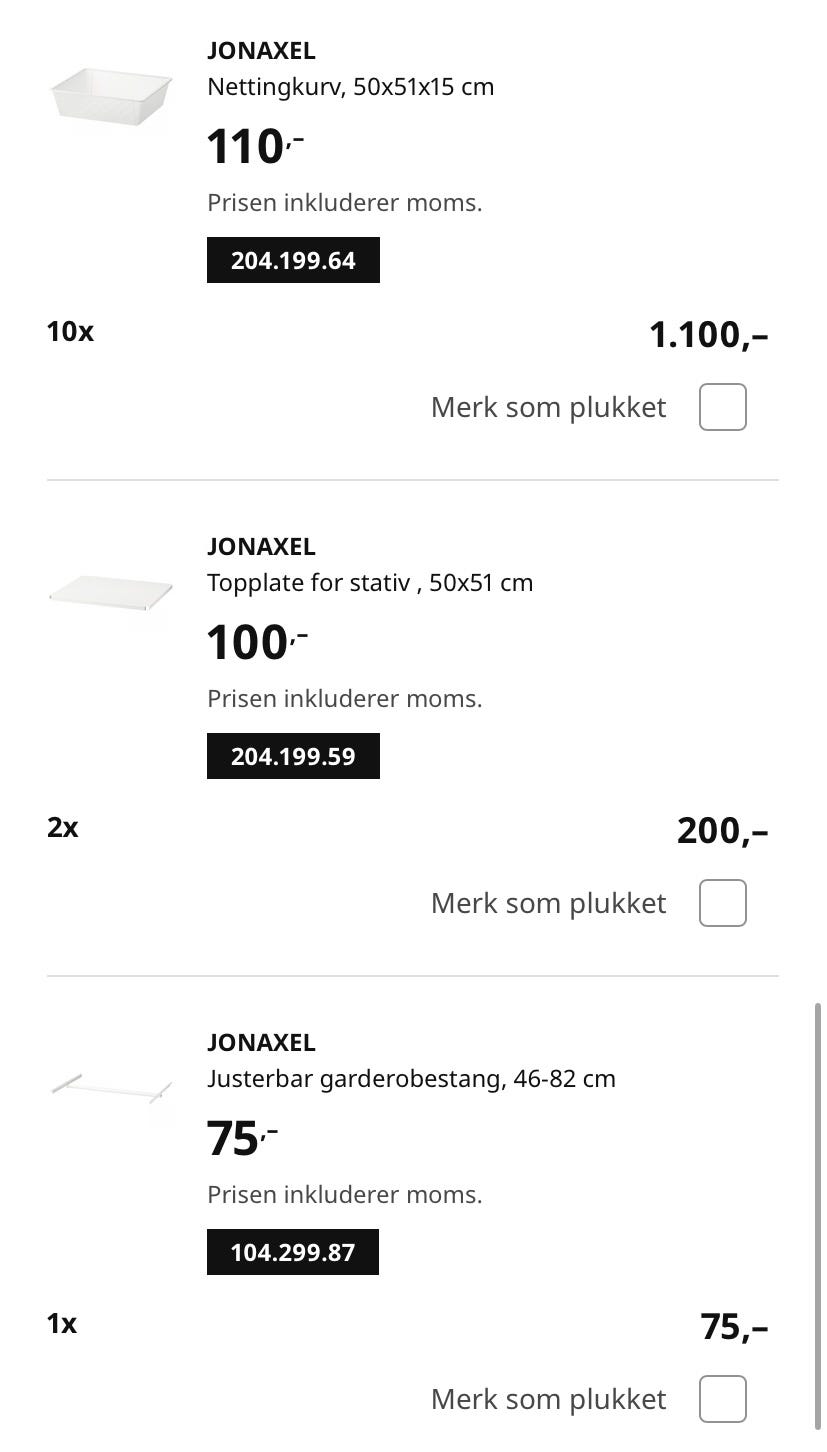Viewport: 827px width, 1452px height.
Task: Open the Nettingkurv basket product thumbnail
Action: pos(110,95)
